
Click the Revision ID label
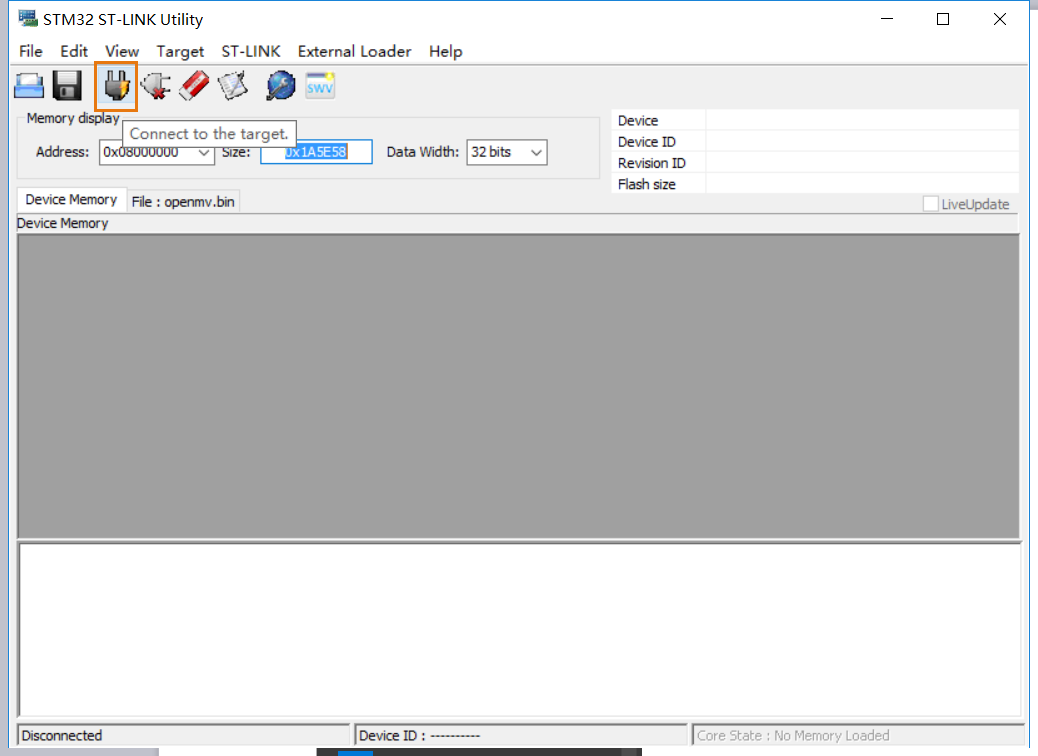pyautogui.click(x=652, y=164)
